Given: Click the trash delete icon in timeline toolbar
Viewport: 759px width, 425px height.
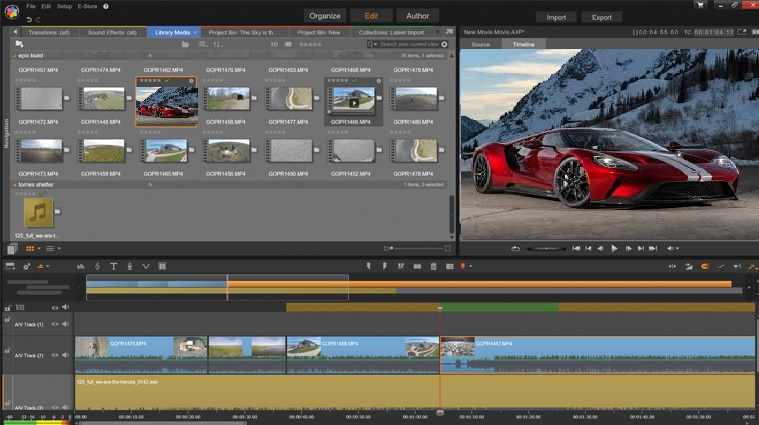Looking at the screenshot, I should tap(433, 266).
